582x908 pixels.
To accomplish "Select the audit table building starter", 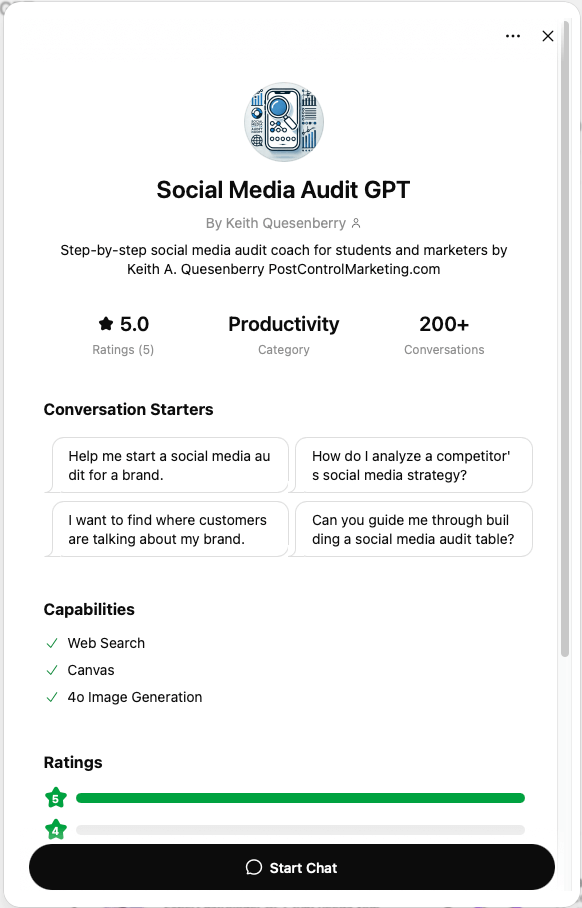I will [x=412, y=528].
